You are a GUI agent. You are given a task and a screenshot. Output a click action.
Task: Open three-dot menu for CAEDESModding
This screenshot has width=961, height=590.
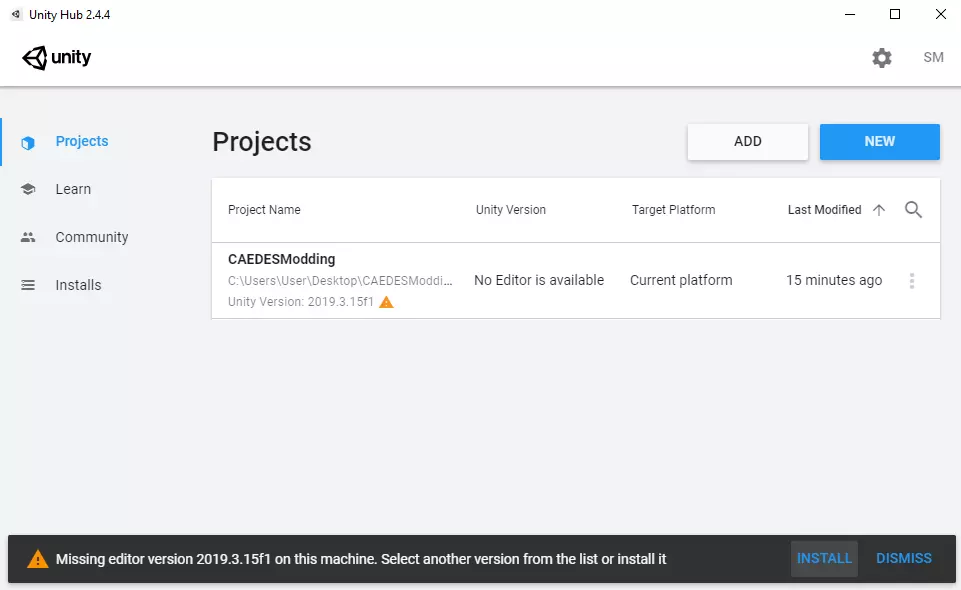click(911, 281)
